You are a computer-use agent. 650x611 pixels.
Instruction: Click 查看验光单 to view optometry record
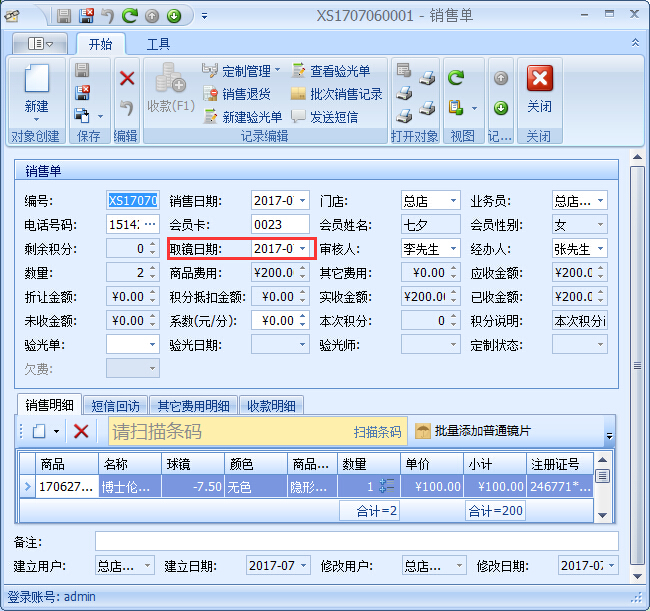331,71
